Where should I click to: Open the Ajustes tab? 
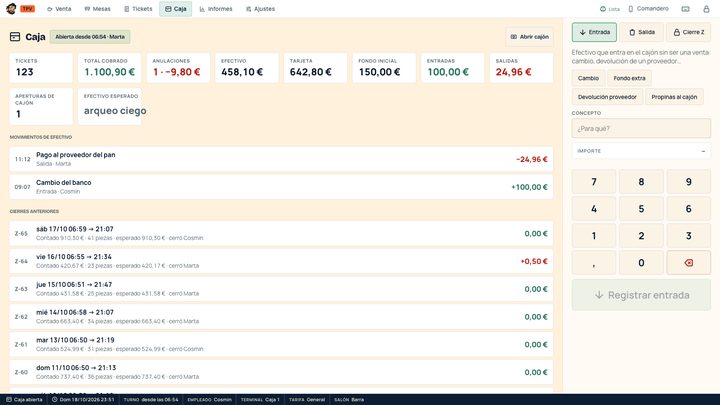[x=260, y=9]
